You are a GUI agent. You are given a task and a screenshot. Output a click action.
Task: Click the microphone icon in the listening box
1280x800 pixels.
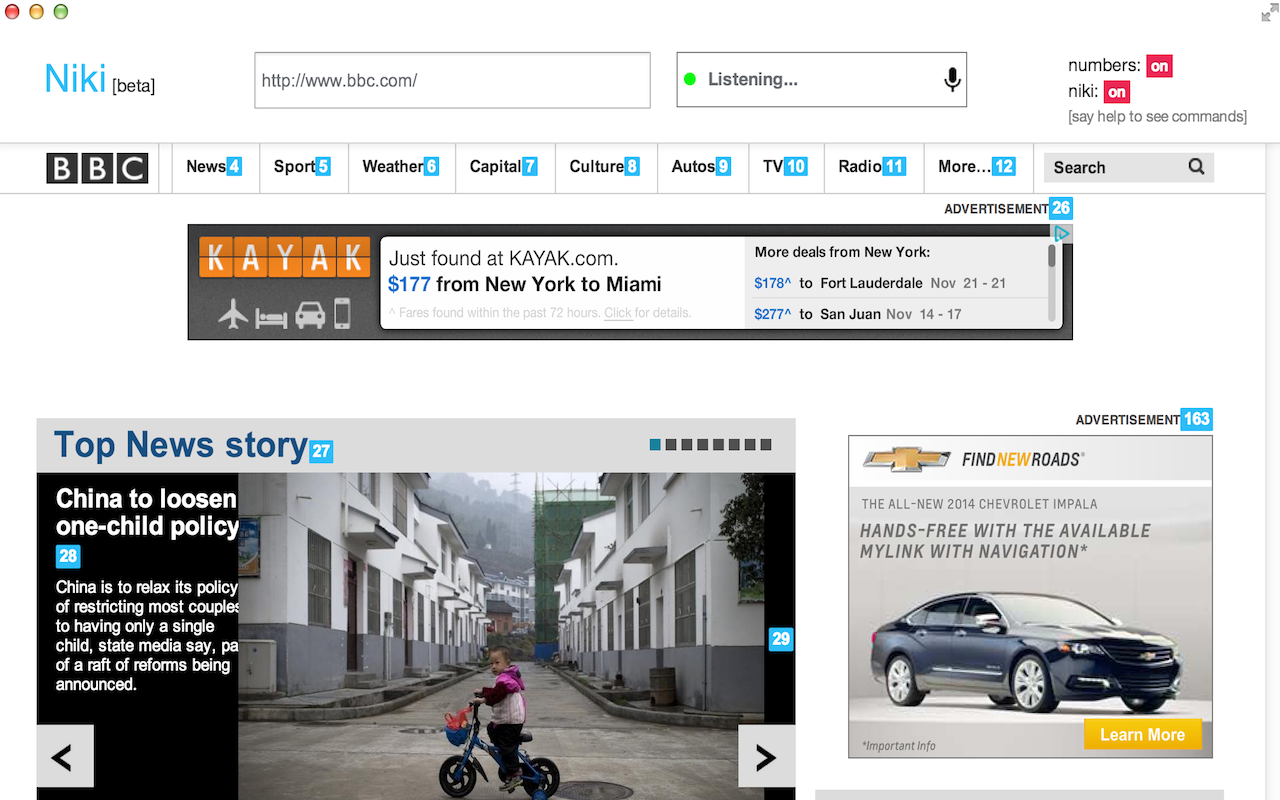coord(952,79)
